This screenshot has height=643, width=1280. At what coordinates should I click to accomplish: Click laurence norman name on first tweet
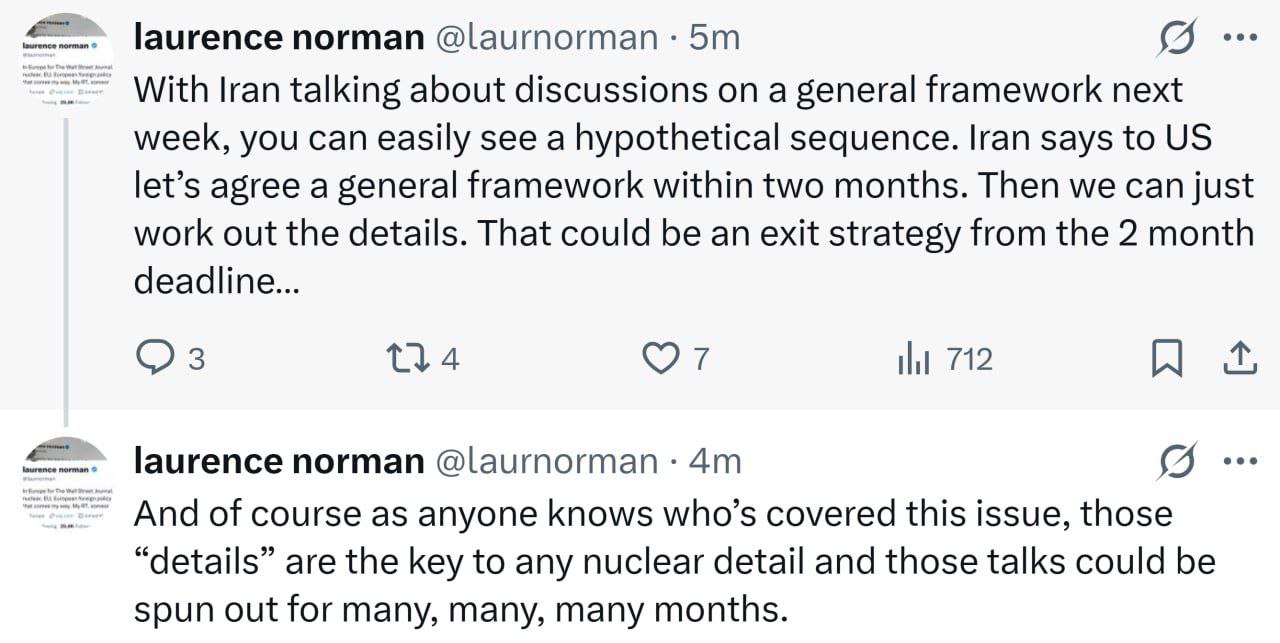(x=279, y=37)
